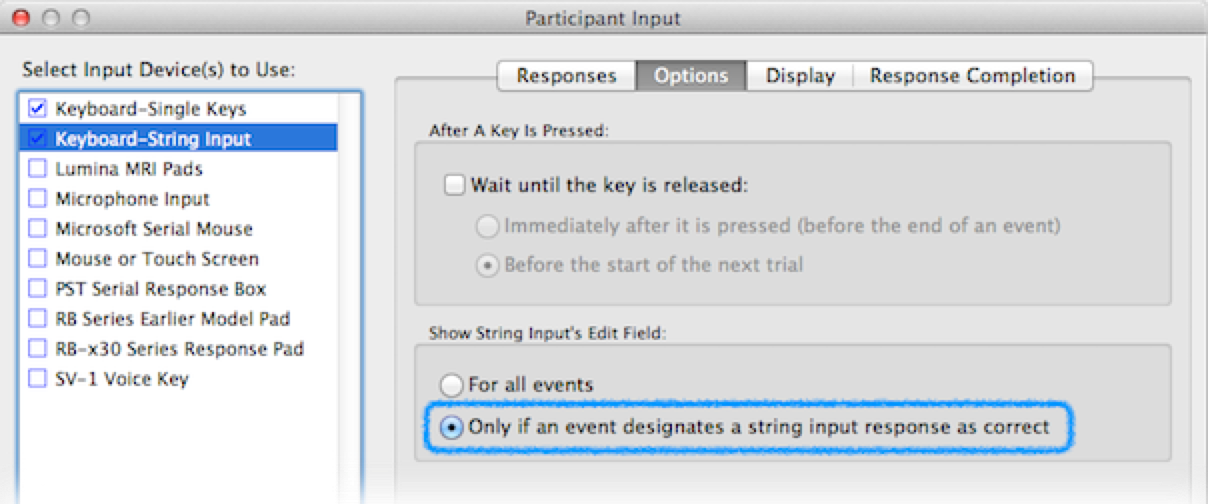1208x504 pixels.
Task: Enable Wait until the key is released
Action: tap(455, 185)
